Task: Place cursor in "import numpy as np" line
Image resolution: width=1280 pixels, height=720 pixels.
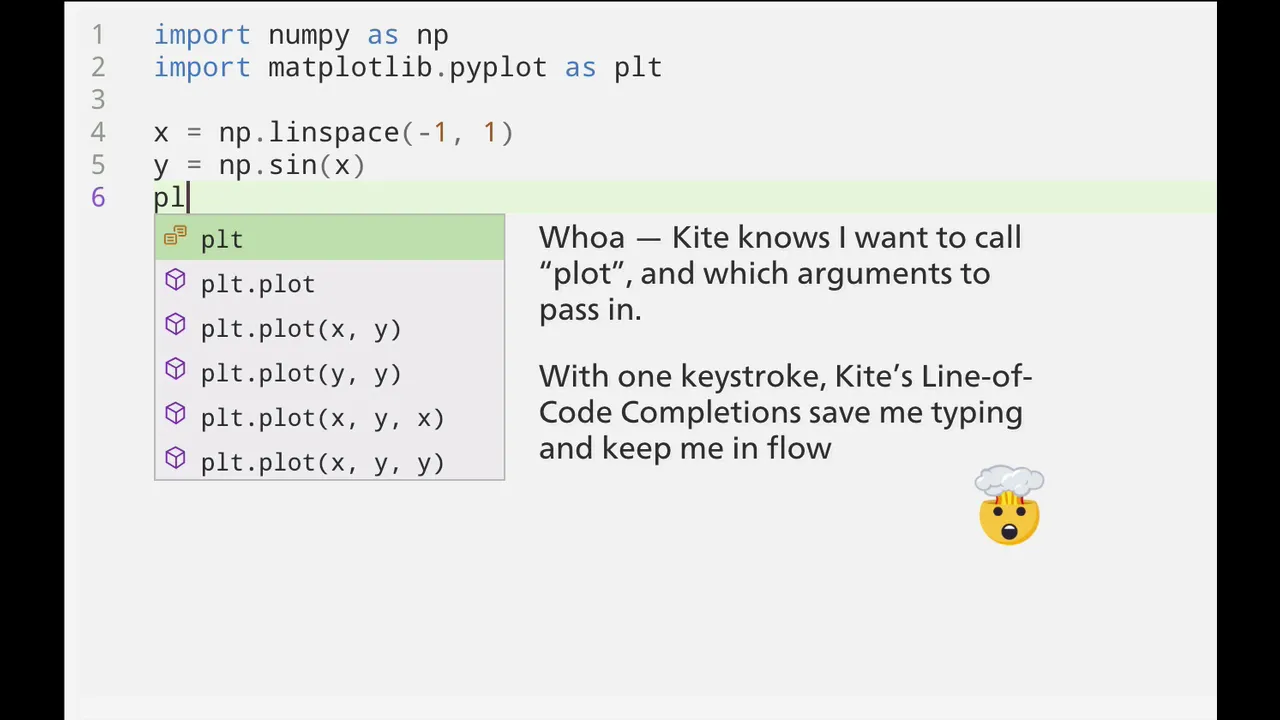Action: (301, 35)
